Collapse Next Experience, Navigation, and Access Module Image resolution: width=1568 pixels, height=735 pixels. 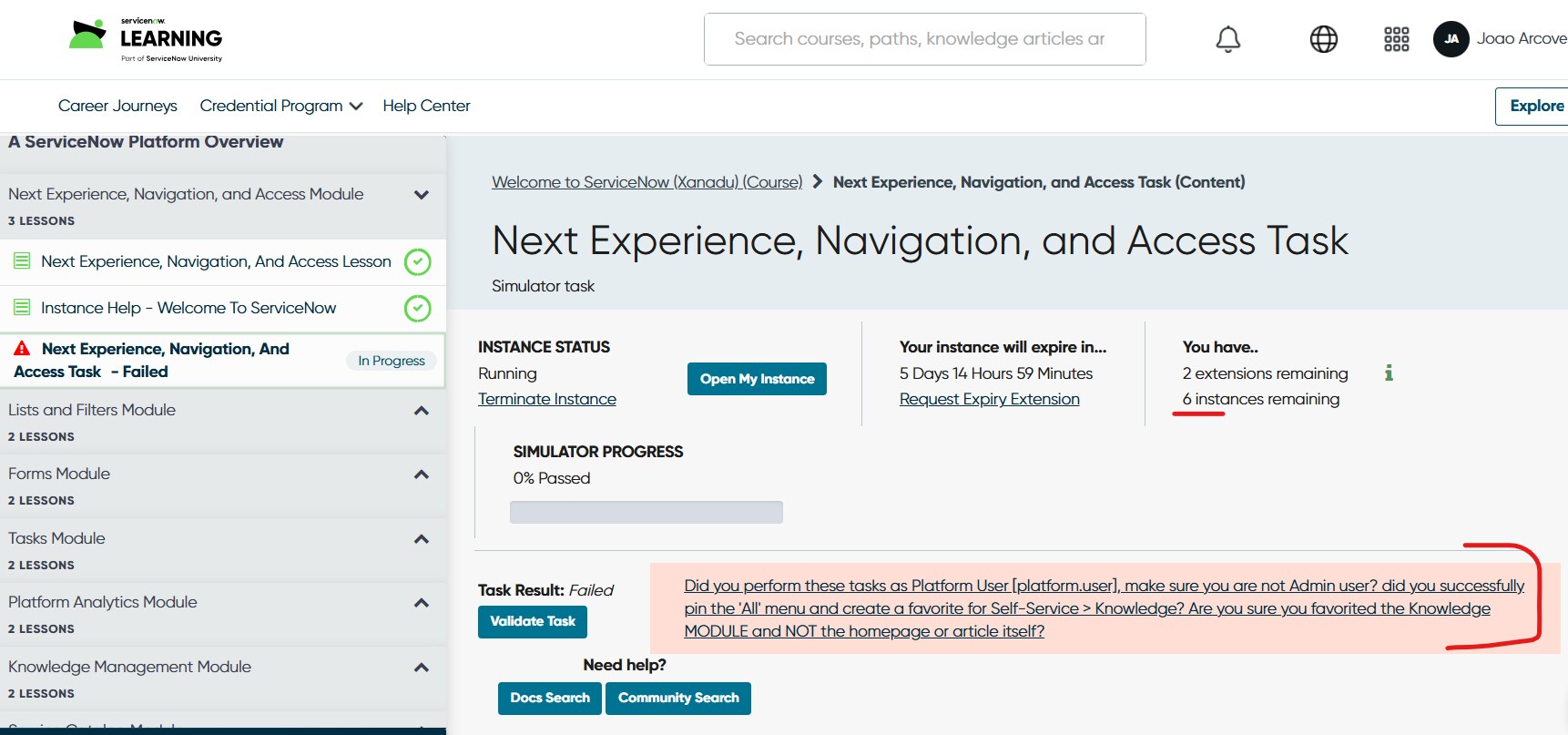click(x=421, y=195)
